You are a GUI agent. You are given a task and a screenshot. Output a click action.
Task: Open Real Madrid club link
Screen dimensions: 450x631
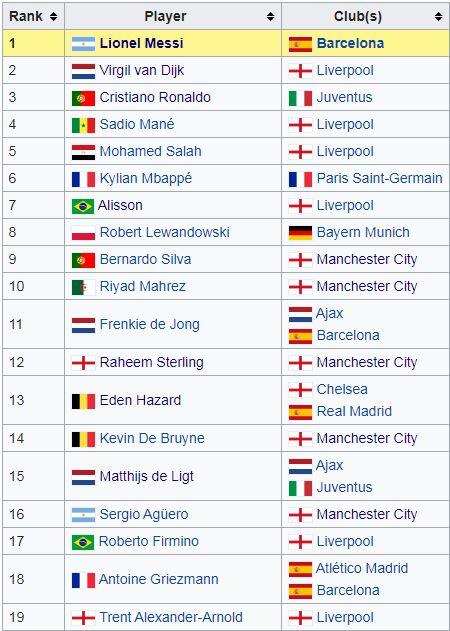[x=354, y=411]
